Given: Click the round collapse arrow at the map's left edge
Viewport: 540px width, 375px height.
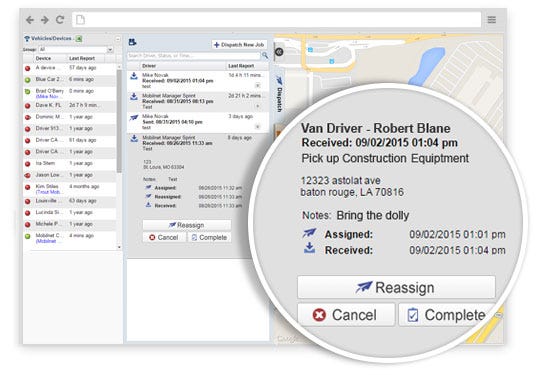Looking at the screenshot, I should (x=279, y=52).
